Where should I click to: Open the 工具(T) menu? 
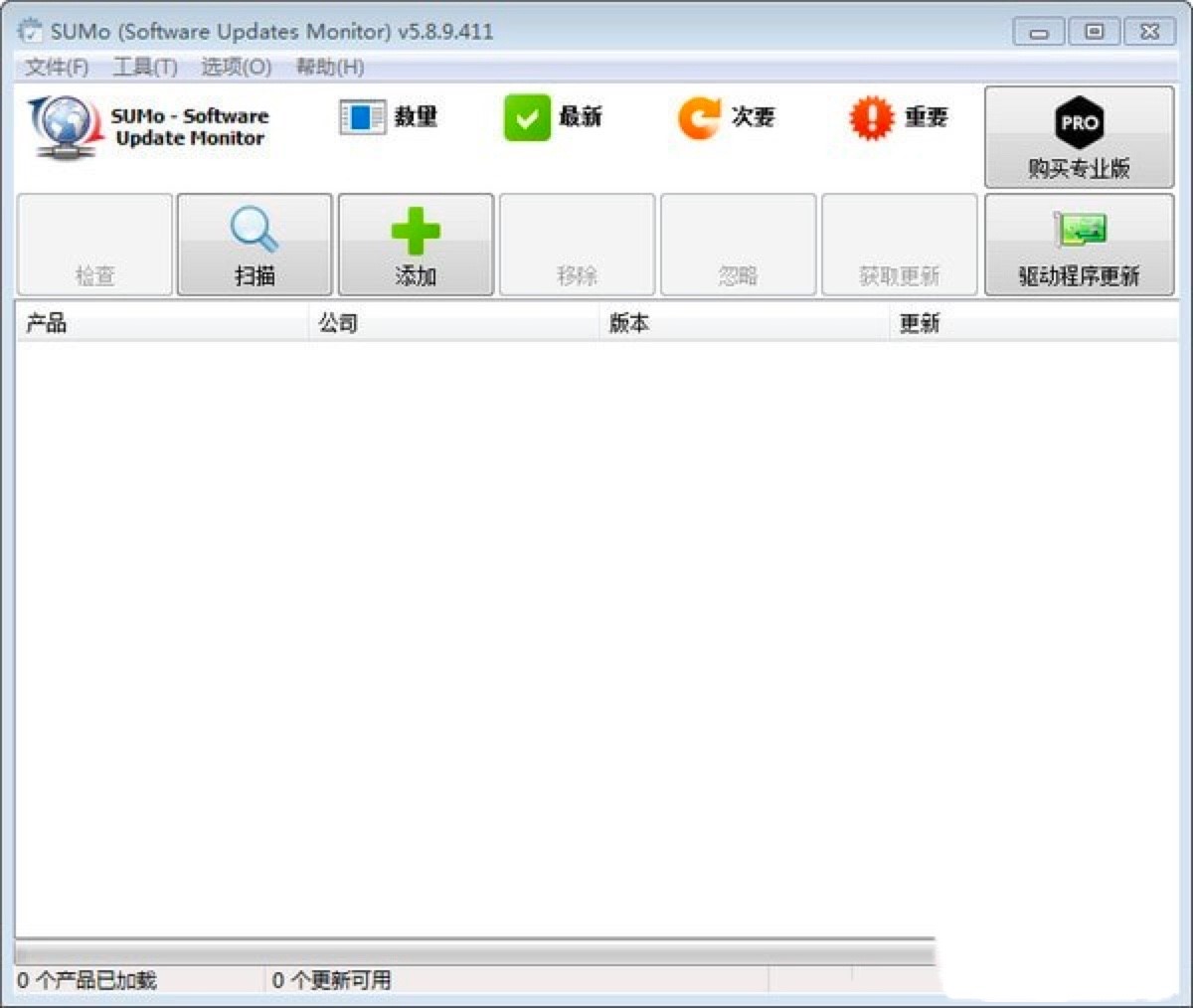point(145,67)
